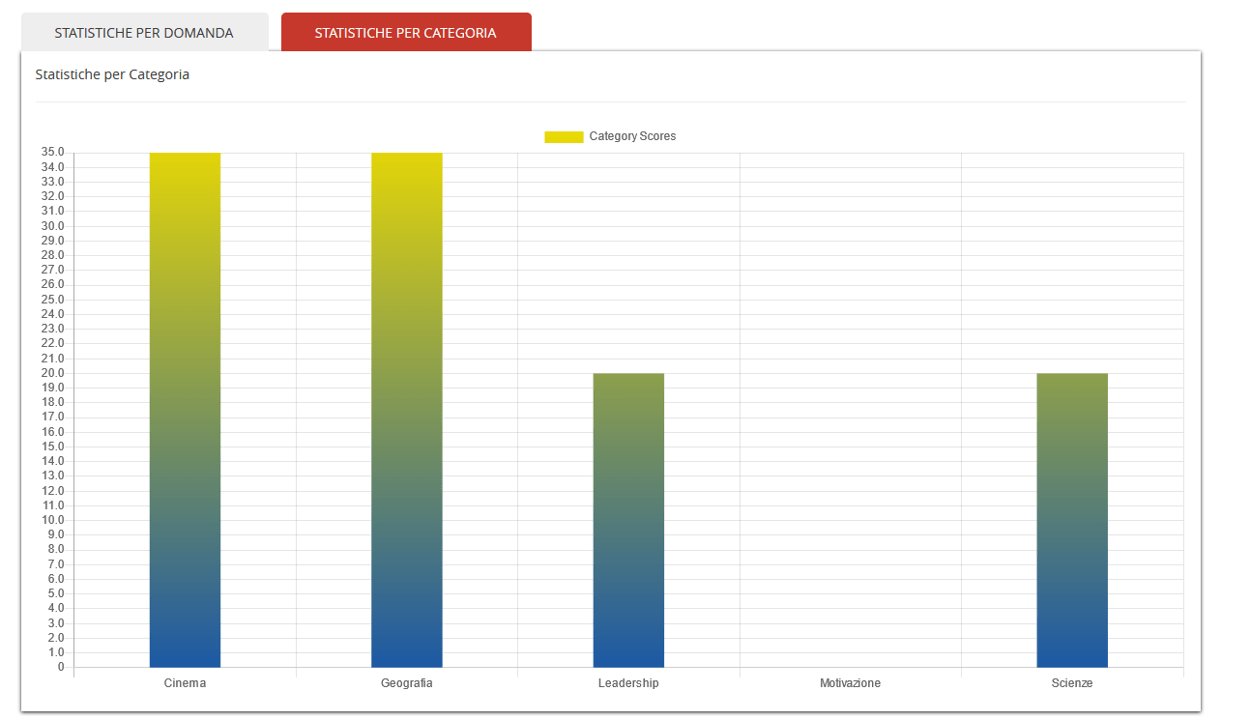Viewport: 1250px width, 720px height.
Task: Click the Scienze x-axis label
Action: tap(1072, 683)
